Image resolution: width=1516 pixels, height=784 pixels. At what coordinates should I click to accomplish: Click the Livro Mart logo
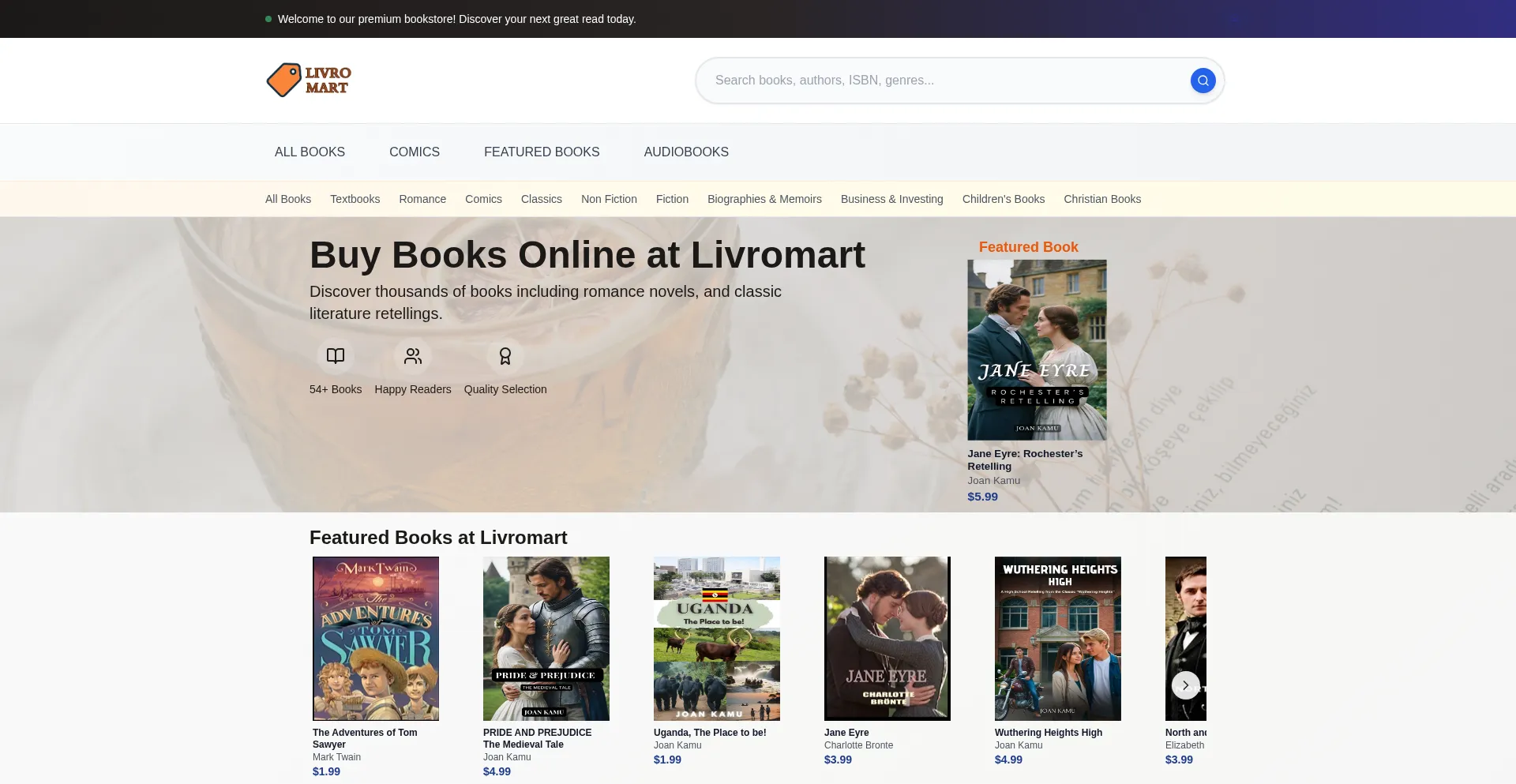coord(309,81)
